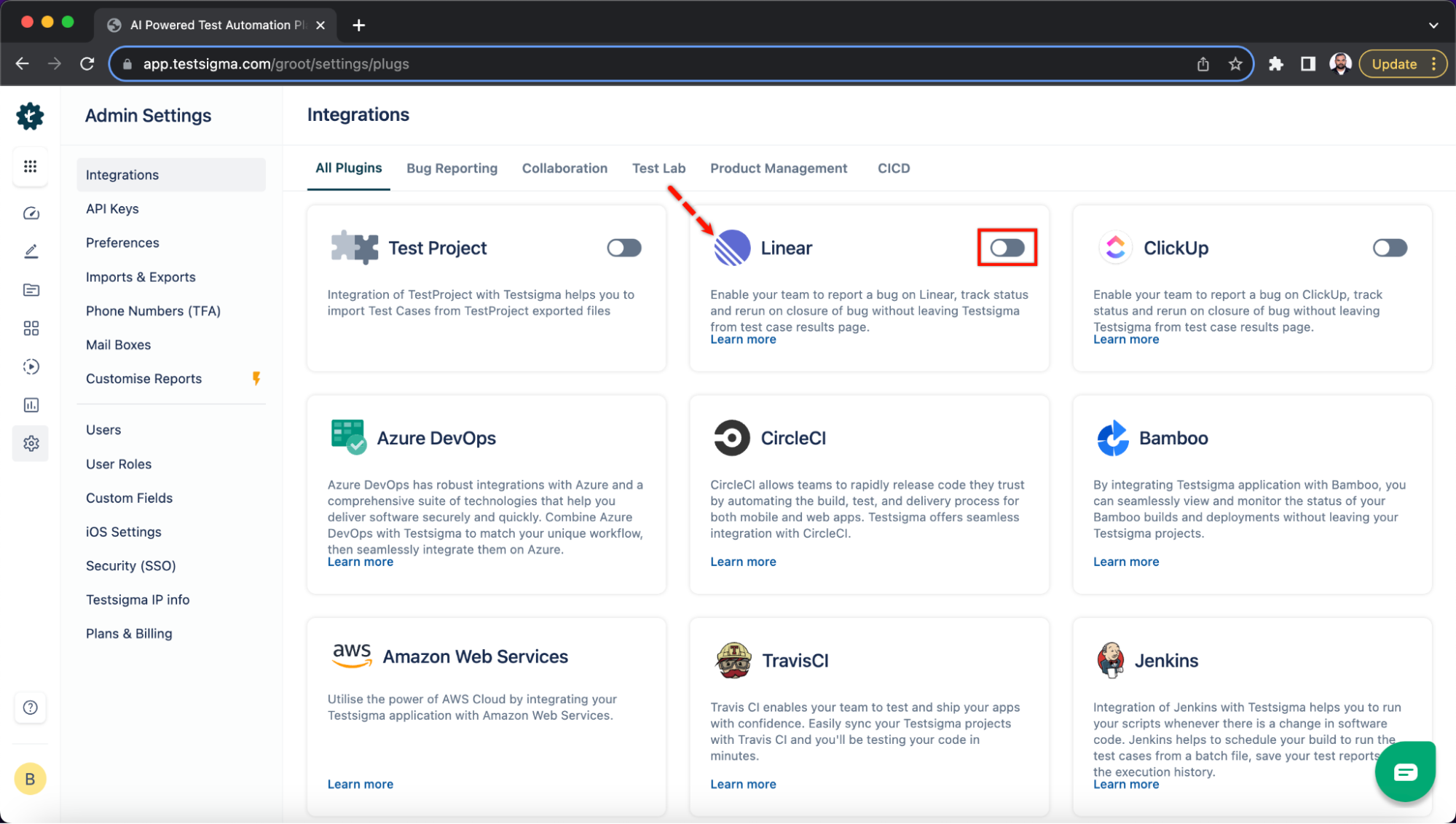1456x824 pixels.
Task: Open Testsigma IP info
Action: [x=138, y=600]
